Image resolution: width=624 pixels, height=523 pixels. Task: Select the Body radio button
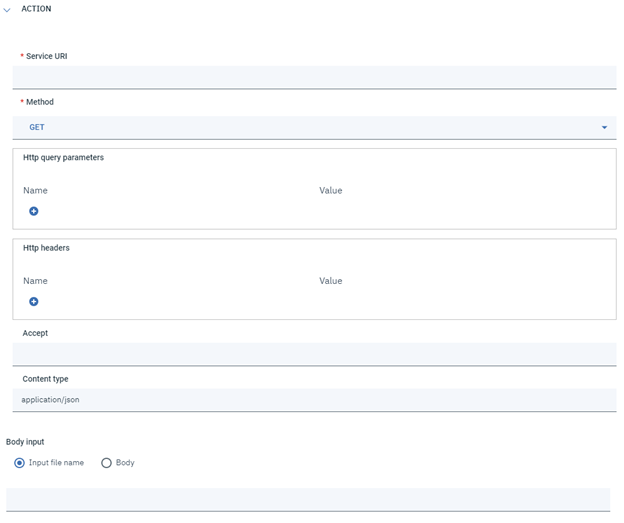tap(107, 463)
